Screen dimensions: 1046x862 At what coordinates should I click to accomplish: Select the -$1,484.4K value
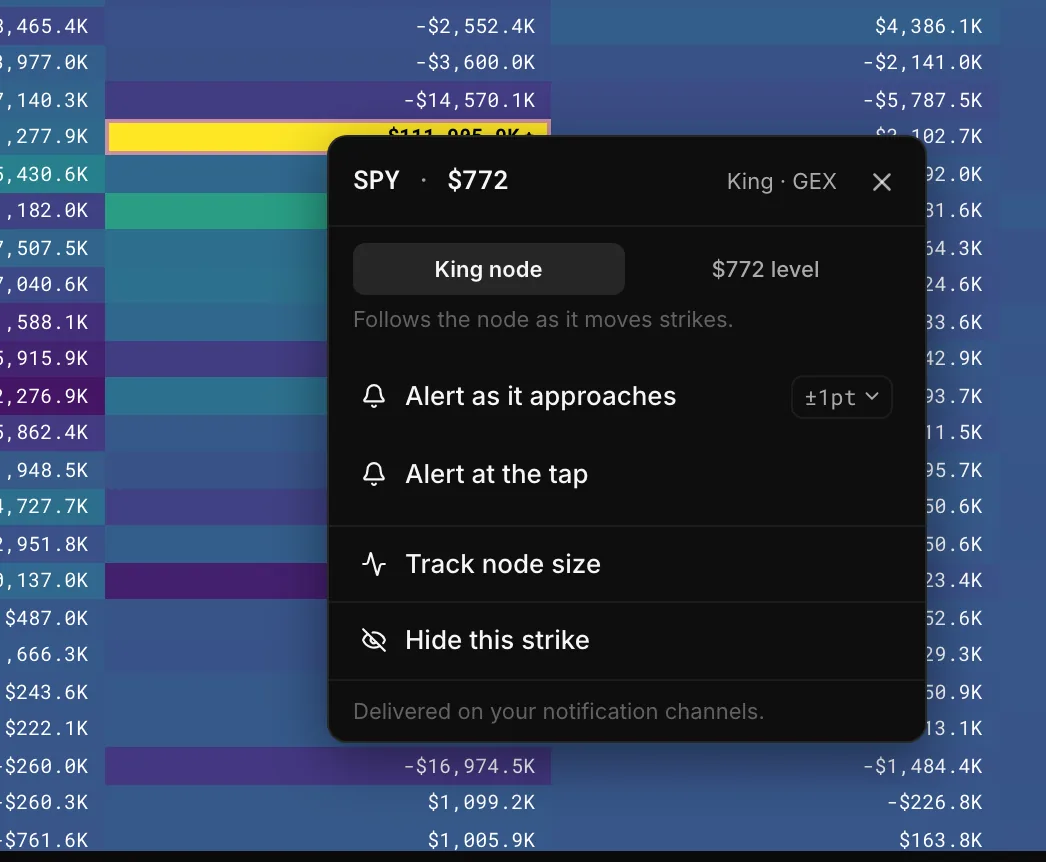point(922,766)
